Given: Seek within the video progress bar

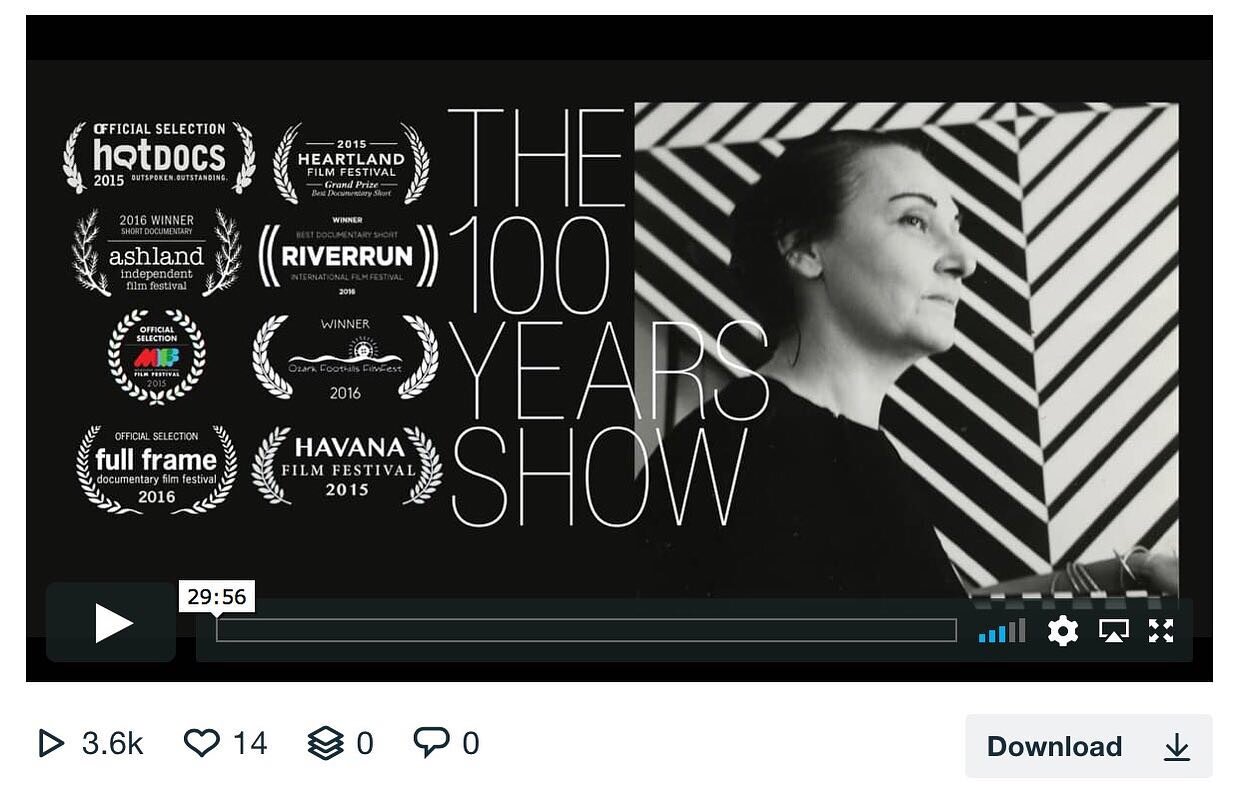Looking at the screenshot, I should point(586,630).
